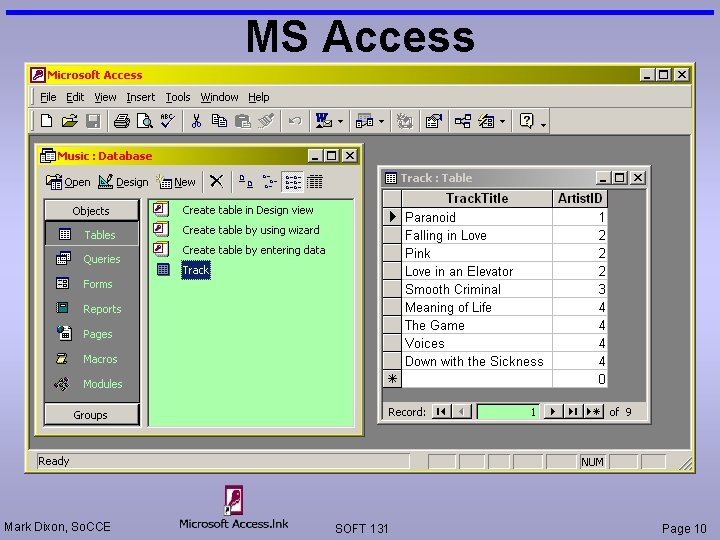Click the Microsoft Access Help icon
This screenshot has height=540, width=720.
point(526,121)
